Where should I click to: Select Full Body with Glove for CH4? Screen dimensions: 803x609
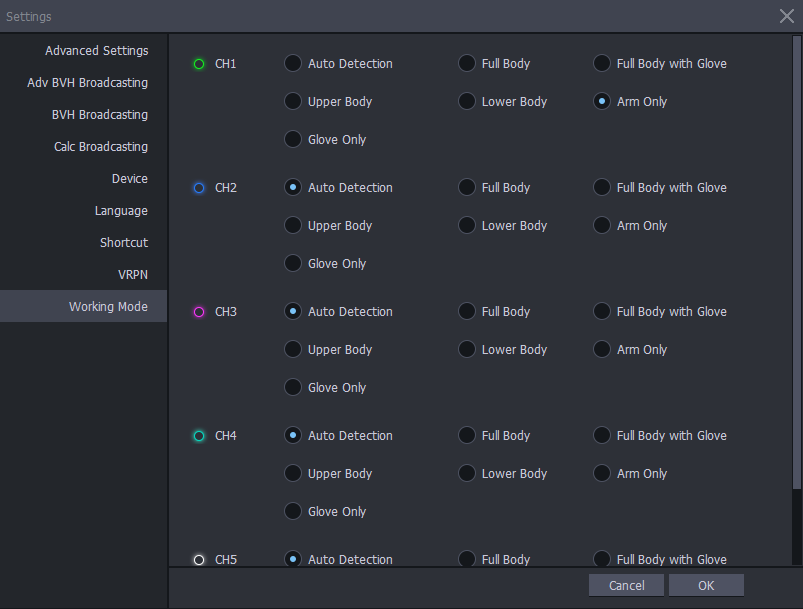[601, 435]
